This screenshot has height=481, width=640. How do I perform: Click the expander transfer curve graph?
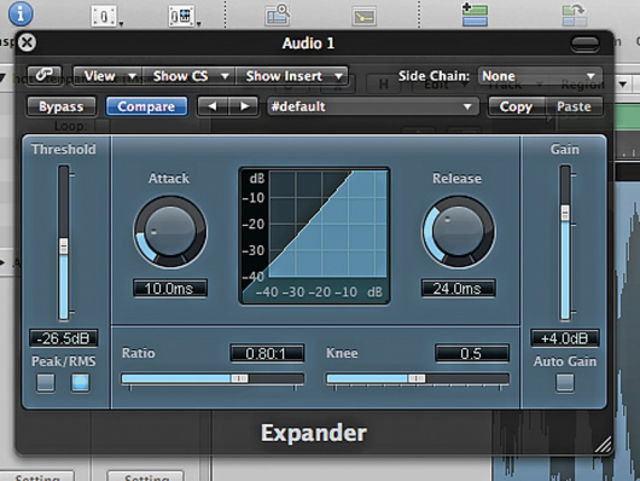coord(314,236)
